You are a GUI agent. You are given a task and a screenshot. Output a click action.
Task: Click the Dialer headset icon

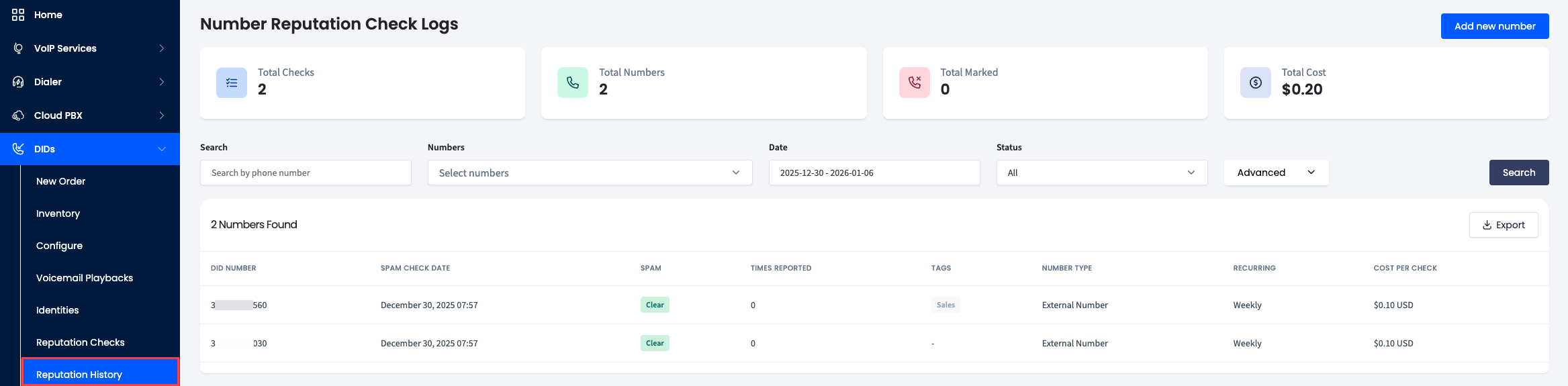(x=18, y=82)
